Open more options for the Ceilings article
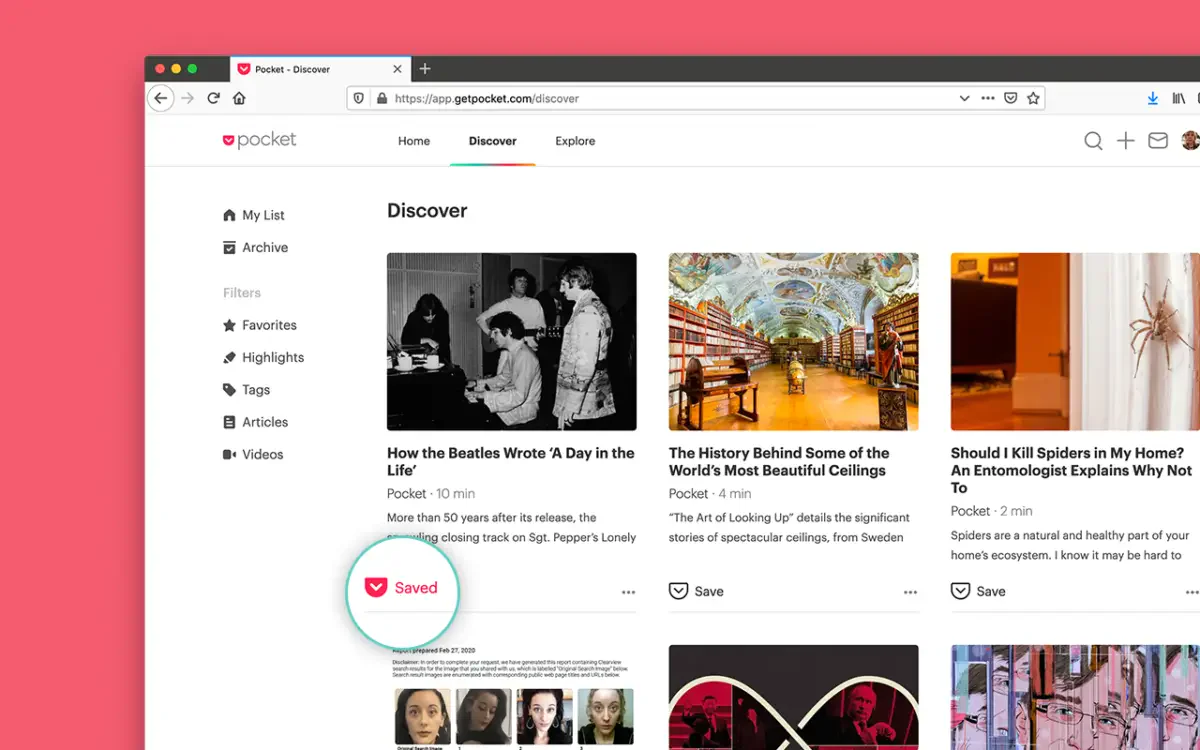 pyautogui.click(x=910, y=592)
